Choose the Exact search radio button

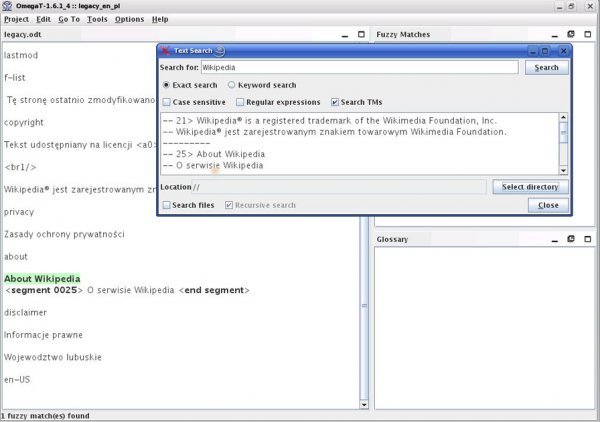[x=167, y=86]
